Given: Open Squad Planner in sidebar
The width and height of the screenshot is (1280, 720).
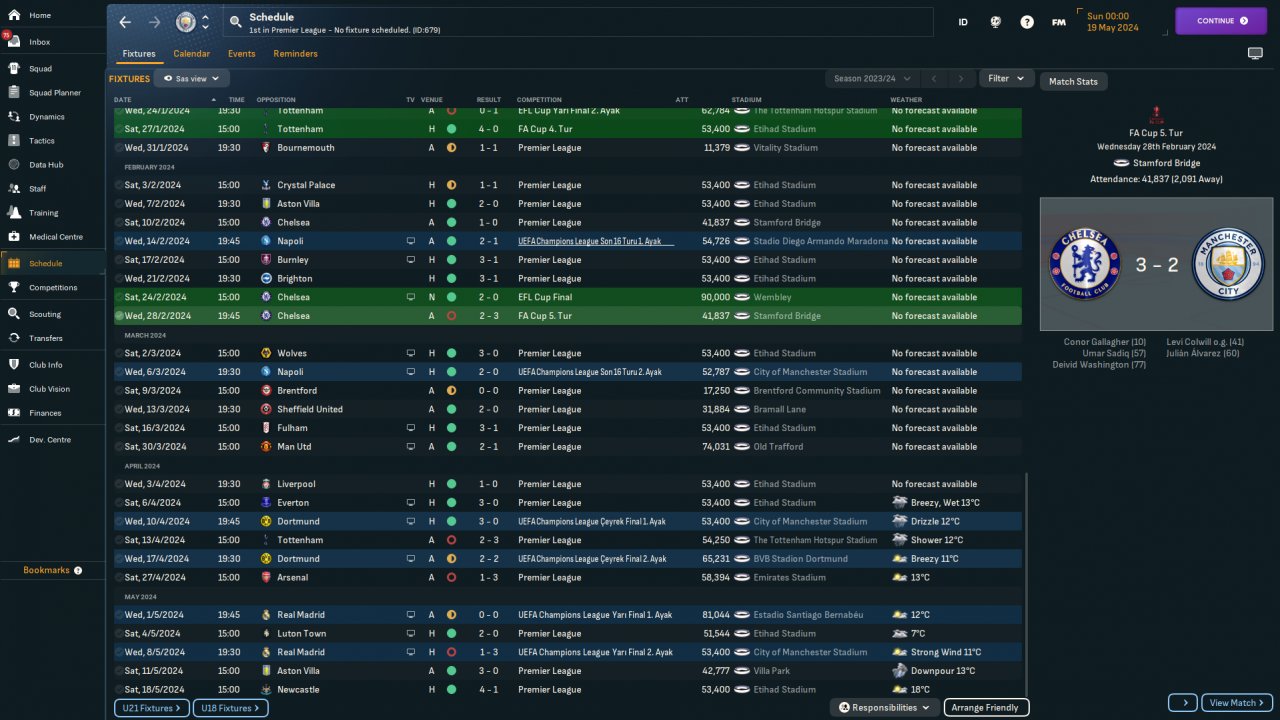Looking at the screenshot, I should tap(52, 93).
